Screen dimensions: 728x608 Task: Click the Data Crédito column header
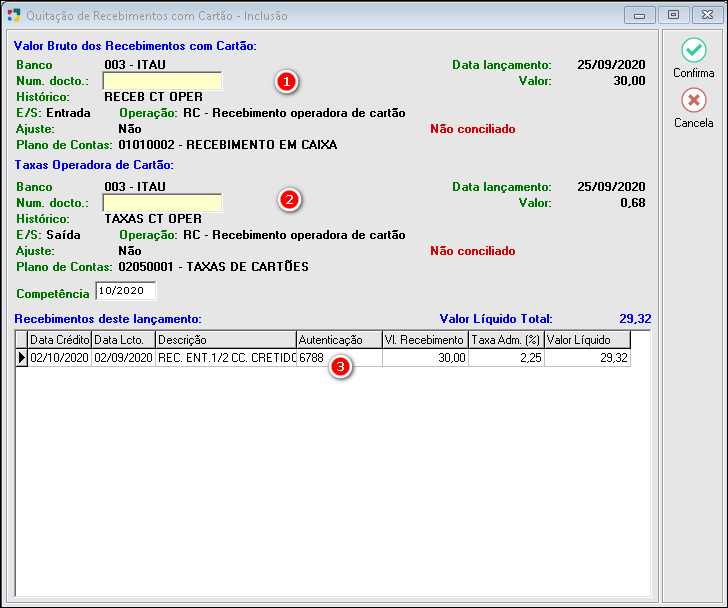click(59, 340)
